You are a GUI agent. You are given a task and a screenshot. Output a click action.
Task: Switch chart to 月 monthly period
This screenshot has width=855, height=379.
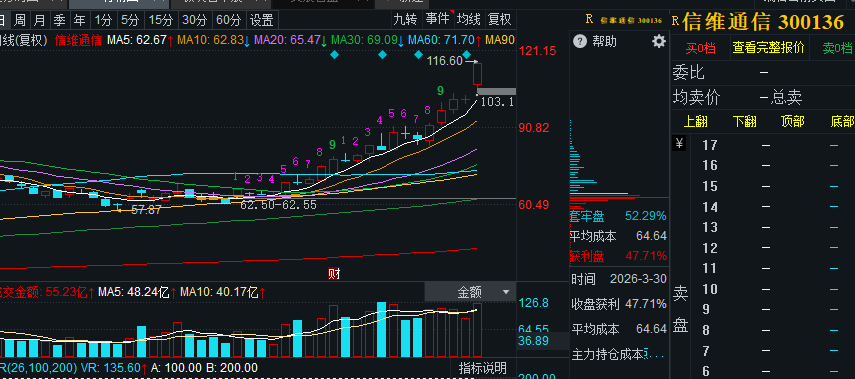(x=39, y=21)
